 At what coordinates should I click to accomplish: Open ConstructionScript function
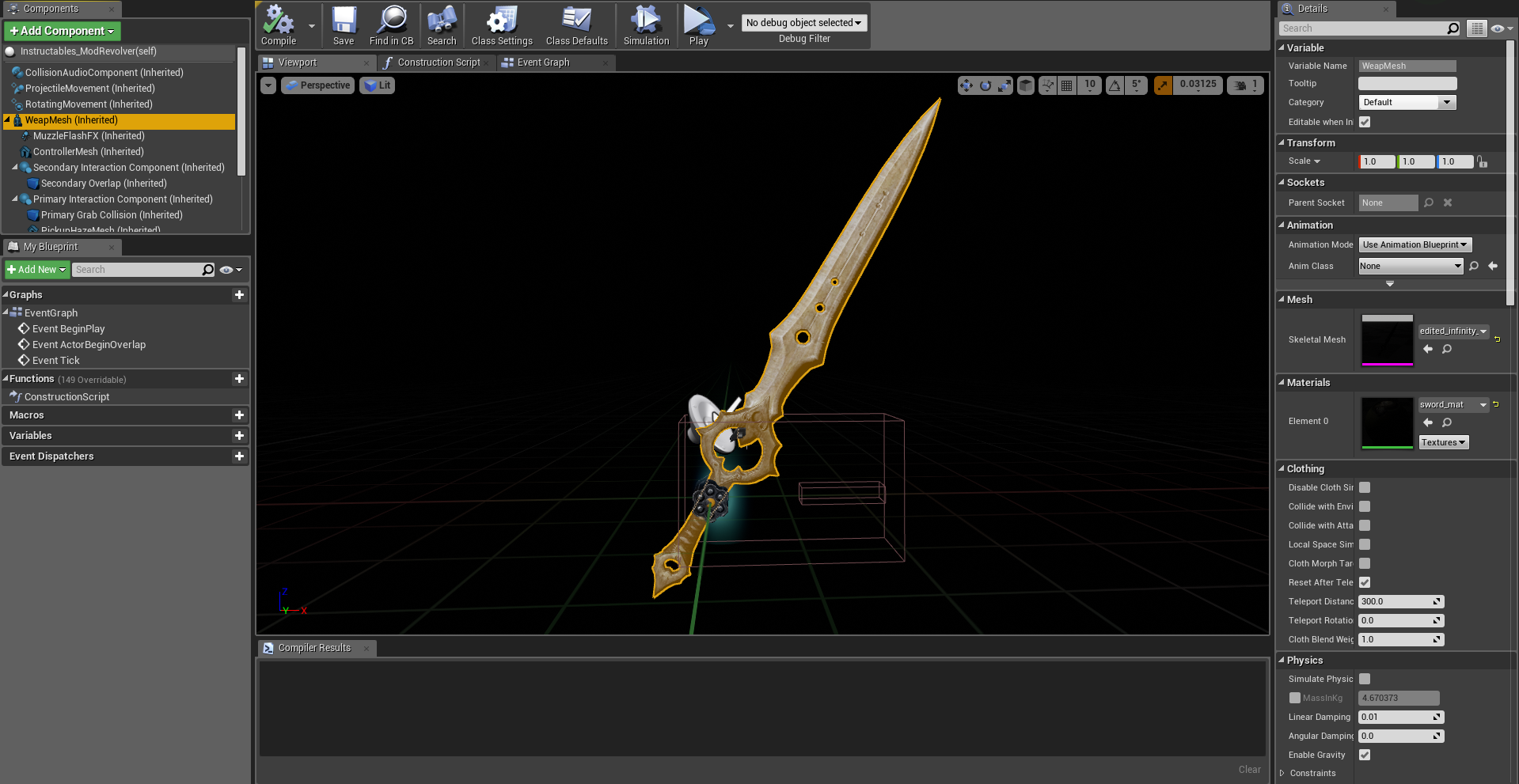66,397
